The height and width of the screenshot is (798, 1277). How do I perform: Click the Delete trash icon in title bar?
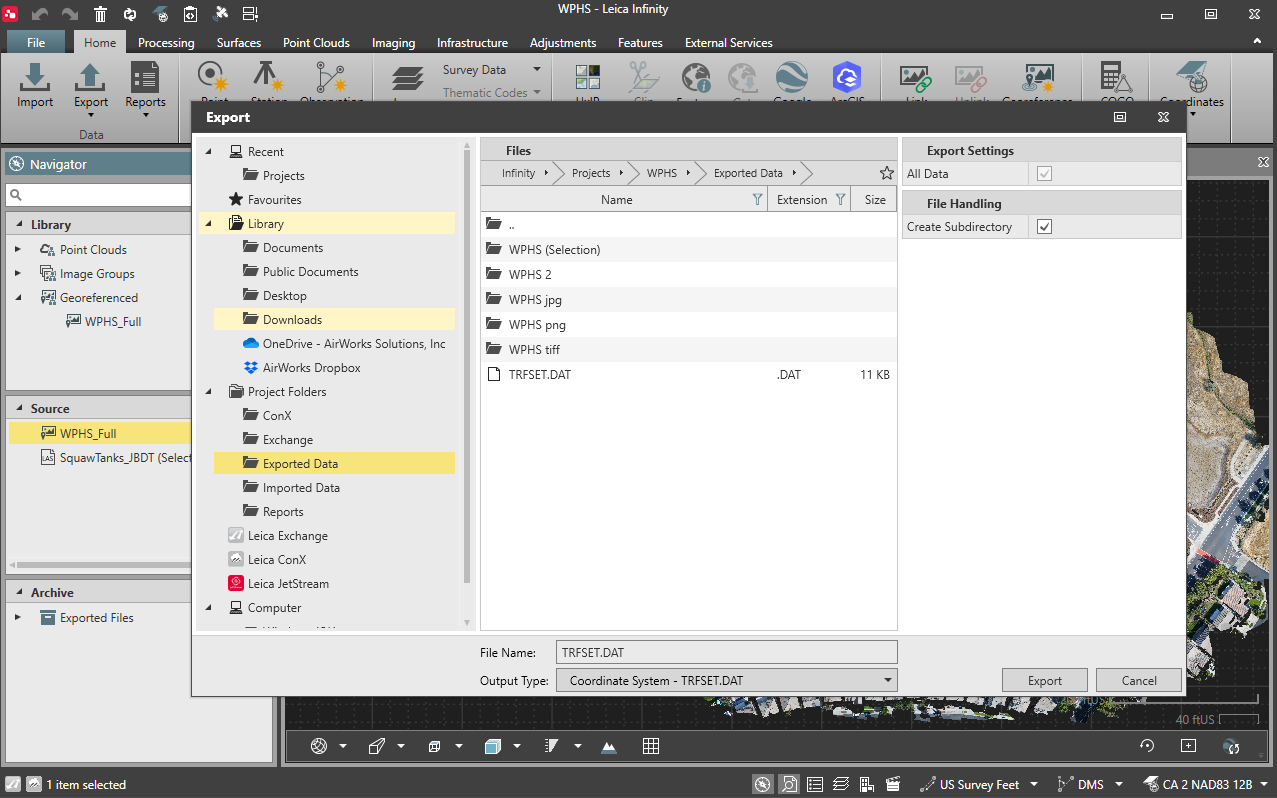pos(100,14)
